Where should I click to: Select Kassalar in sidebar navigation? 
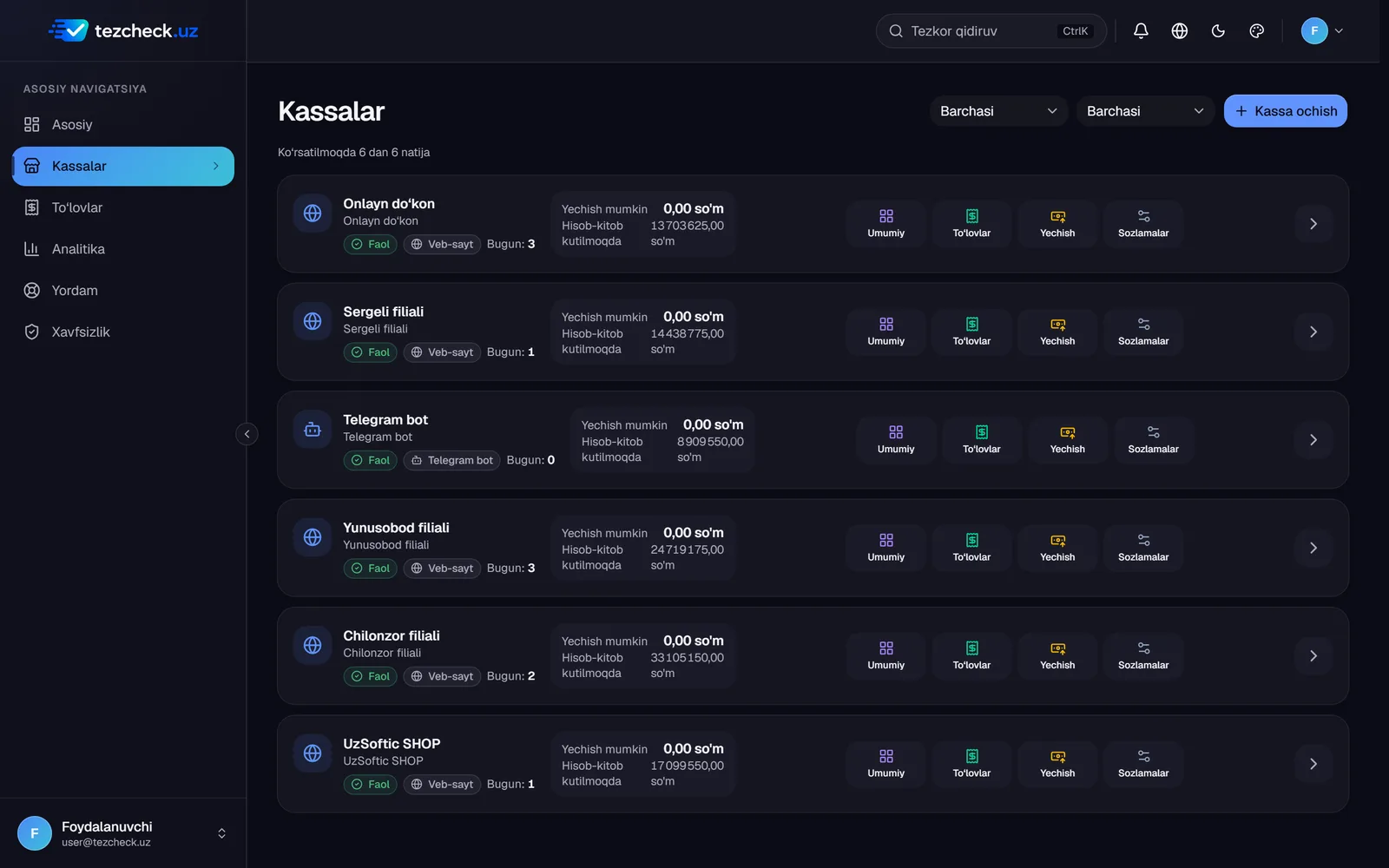click(x=122, y=166)
